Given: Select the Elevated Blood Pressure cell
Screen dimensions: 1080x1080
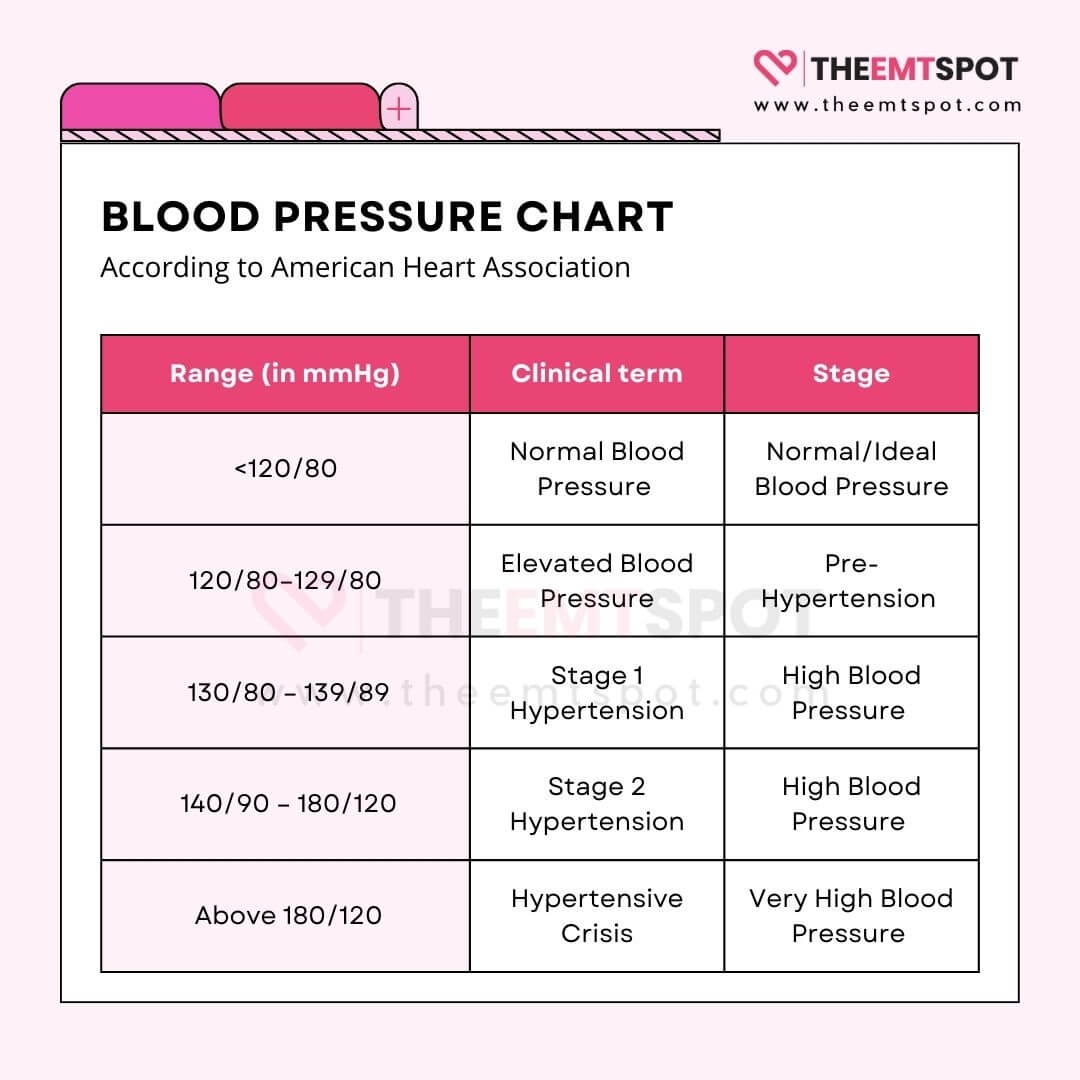Looking at the screenshot, I should [x=597, y=581].
